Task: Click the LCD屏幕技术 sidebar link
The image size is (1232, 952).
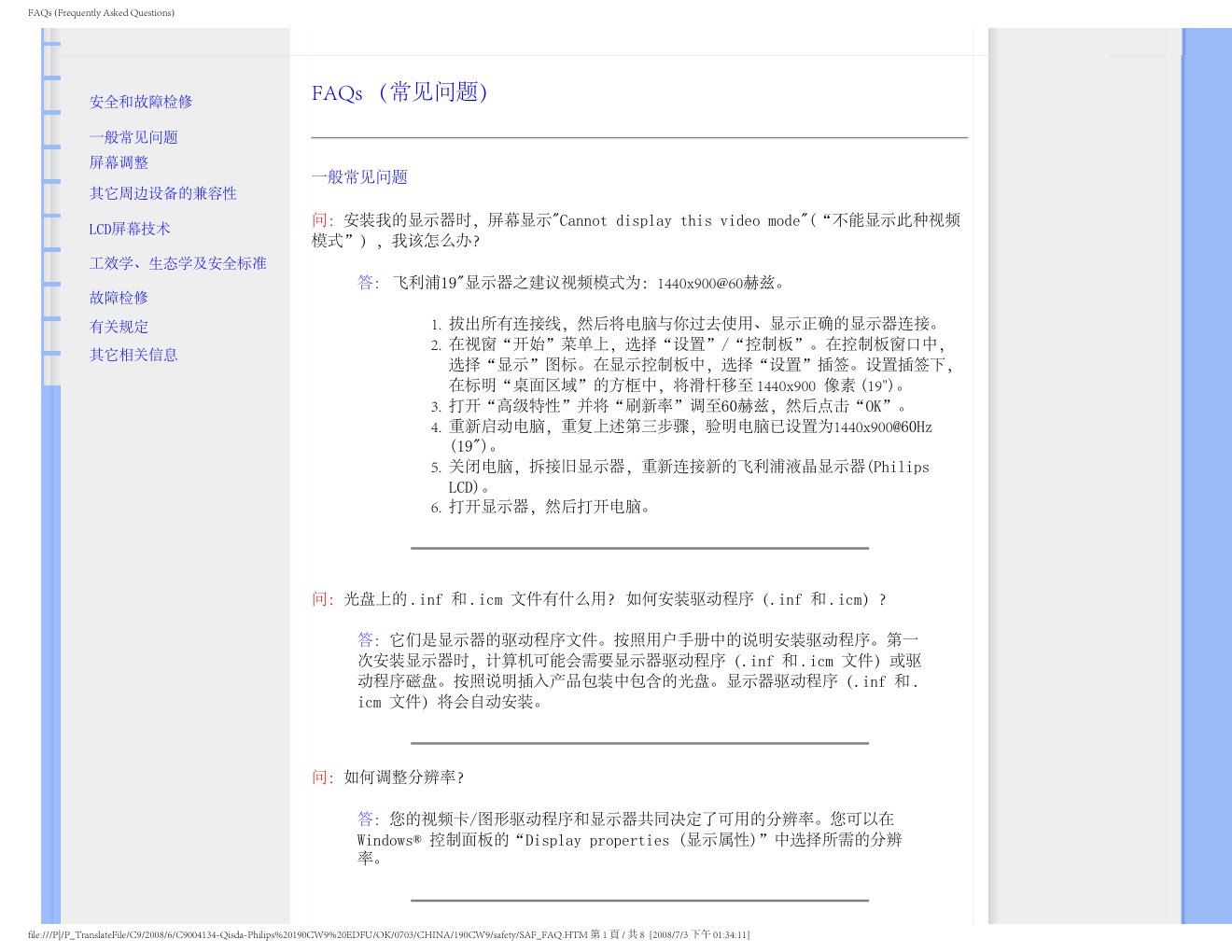Action: (x=130, y=229)
